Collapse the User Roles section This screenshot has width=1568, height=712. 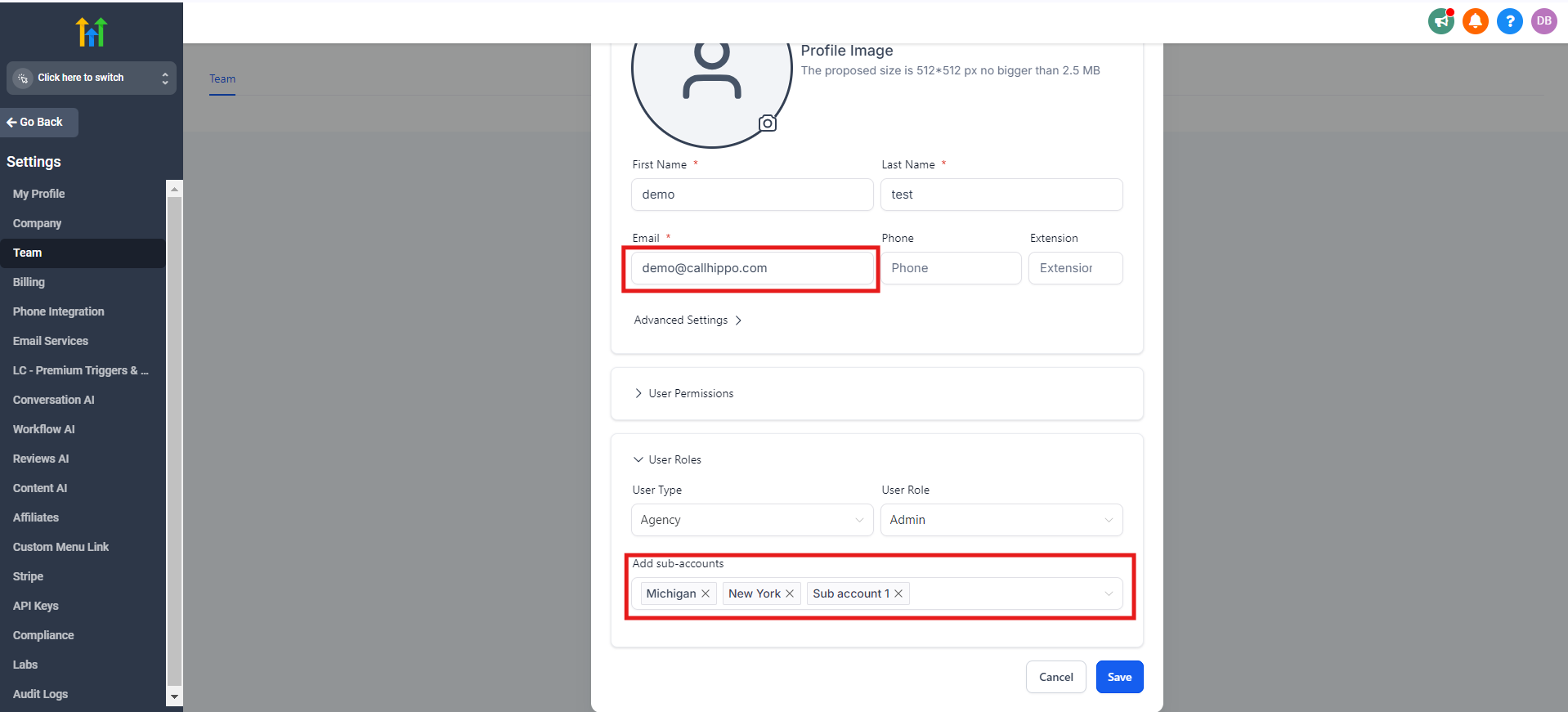pos(667,459)
